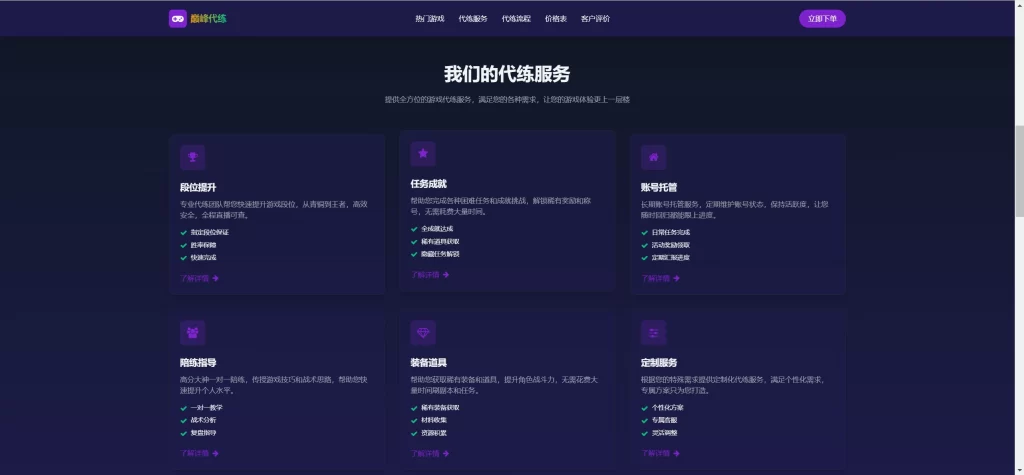This screenshot has width=1024, height=475.
Task: Go to 代练服务 in the navigation
Action: [x=473, y=19]
